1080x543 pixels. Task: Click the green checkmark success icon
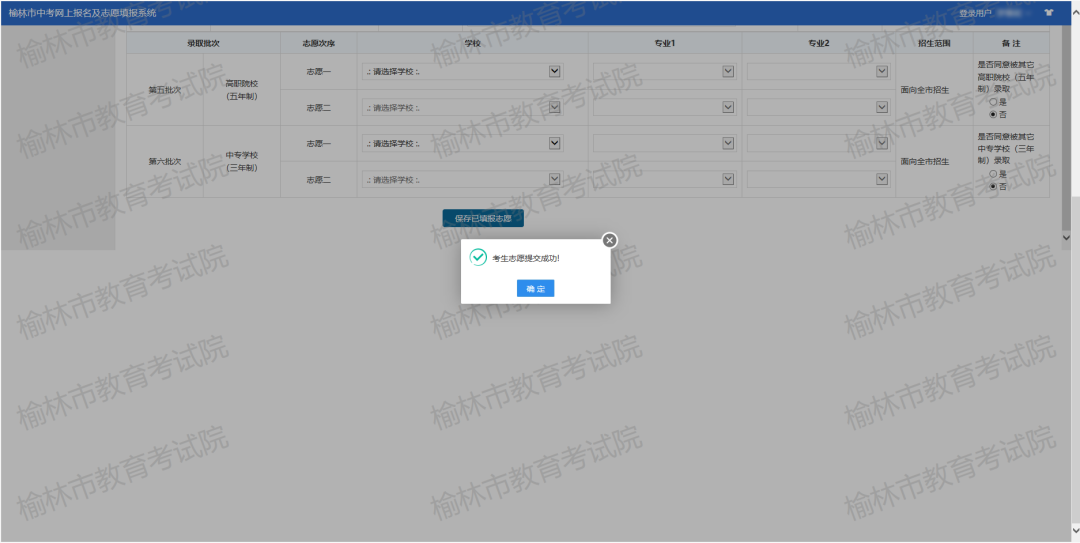[x=478, y=257]
